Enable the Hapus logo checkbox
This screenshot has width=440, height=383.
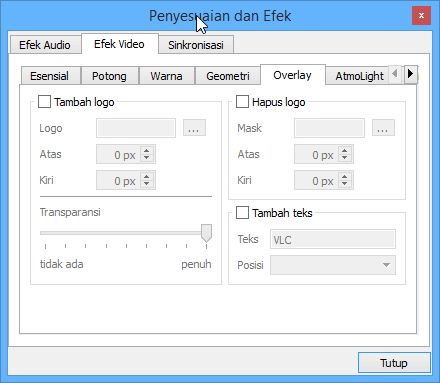[x=242, y=102]
